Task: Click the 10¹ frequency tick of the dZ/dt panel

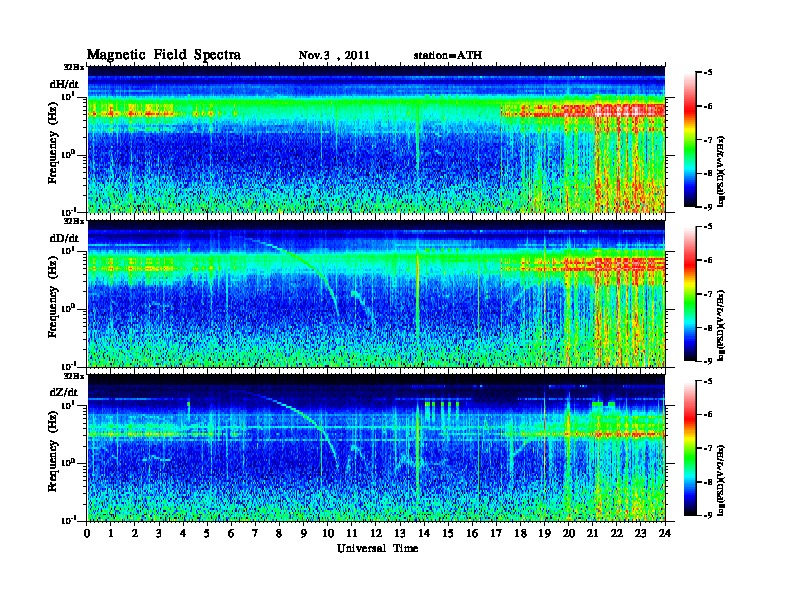Action: coord(69,405)
